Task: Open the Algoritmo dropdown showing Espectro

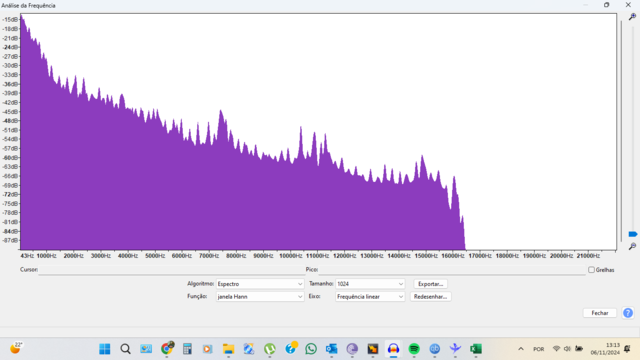Action: [x=260, y=284]
